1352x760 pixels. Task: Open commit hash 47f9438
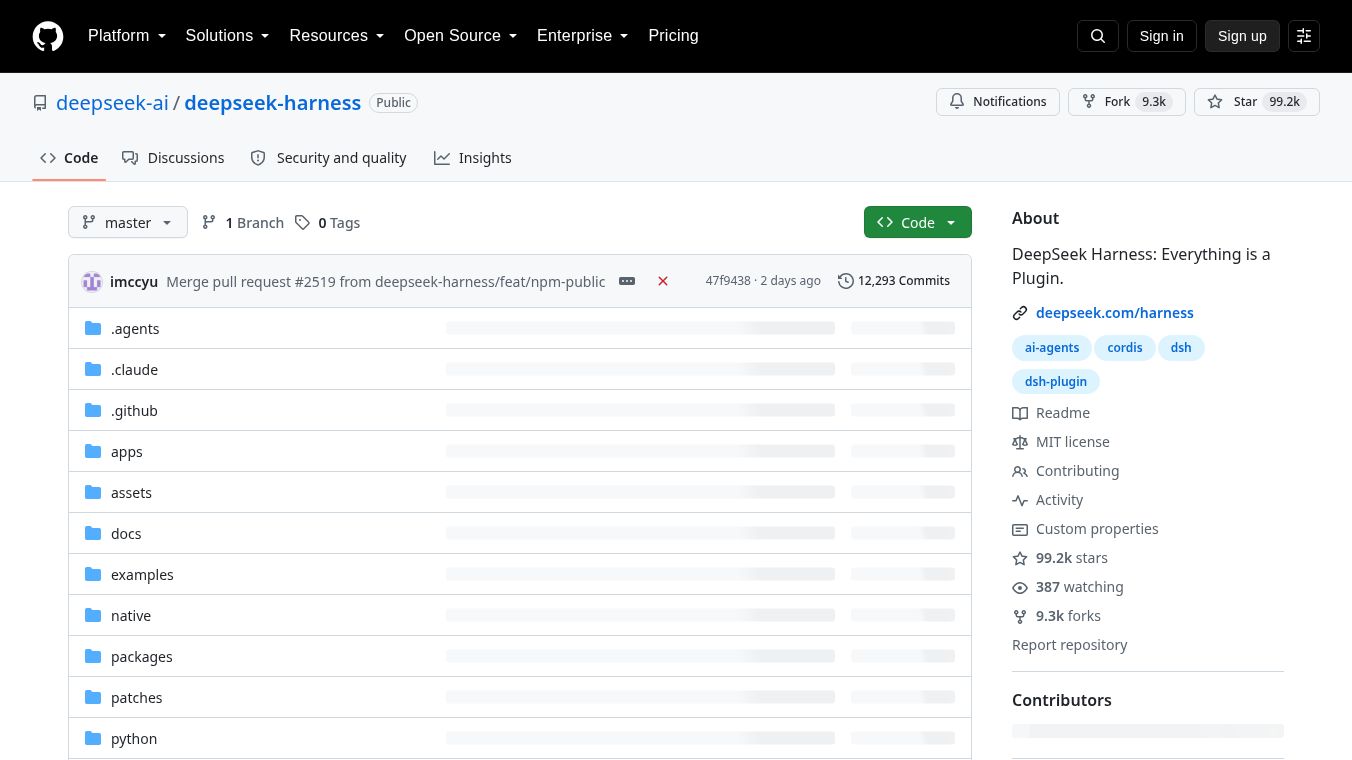(728, 281)
